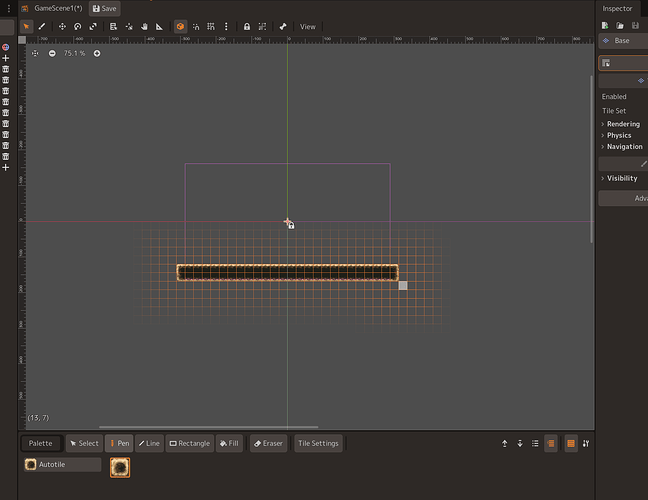Click the gray handle square near the tiles
648x500 pixels.
[x=403, y=286]
